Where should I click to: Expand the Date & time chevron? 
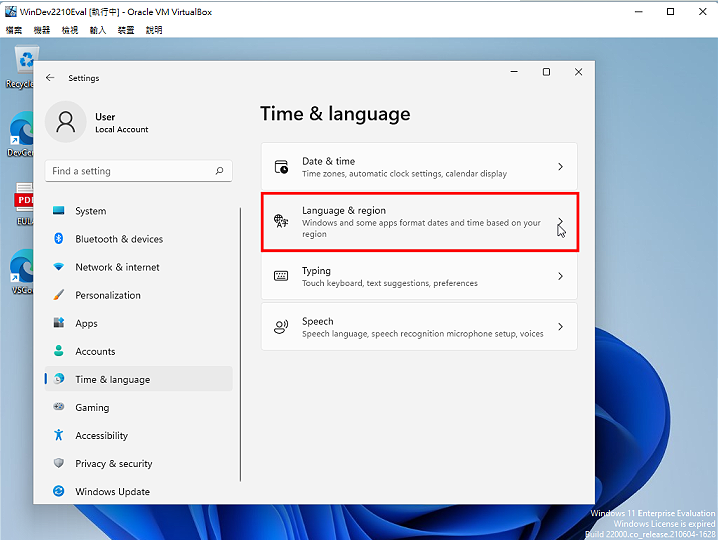click(x=560, y=167)
